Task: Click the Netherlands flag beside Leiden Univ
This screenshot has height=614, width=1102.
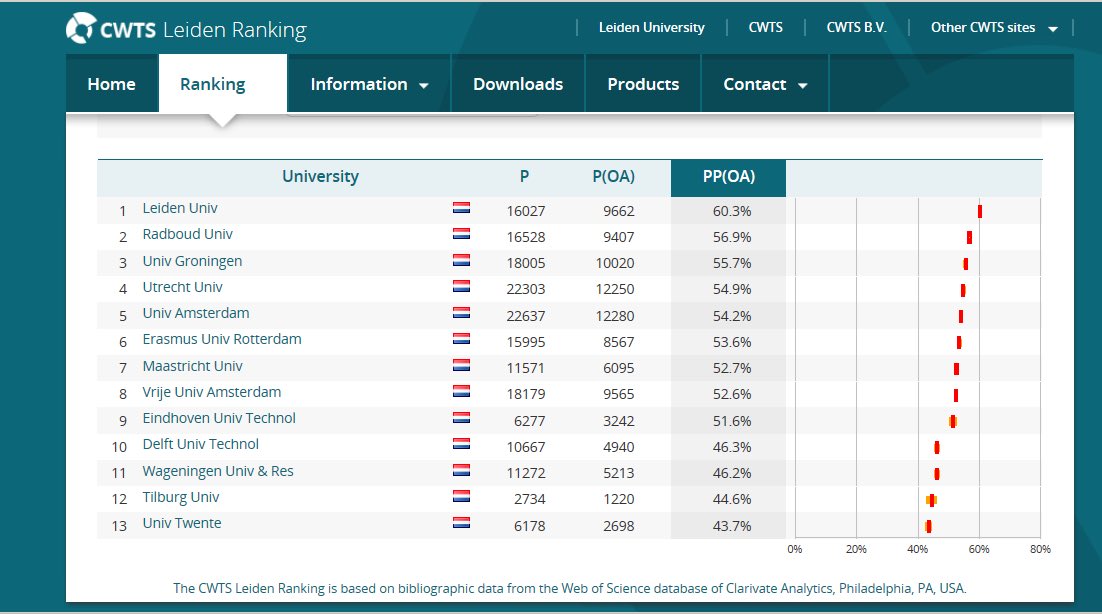Action: click(461, 208)
